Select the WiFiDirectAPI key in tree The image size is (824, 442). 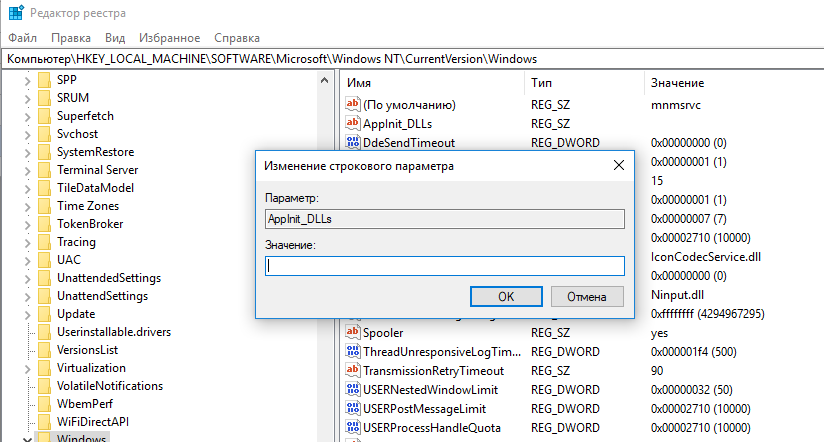93,422
